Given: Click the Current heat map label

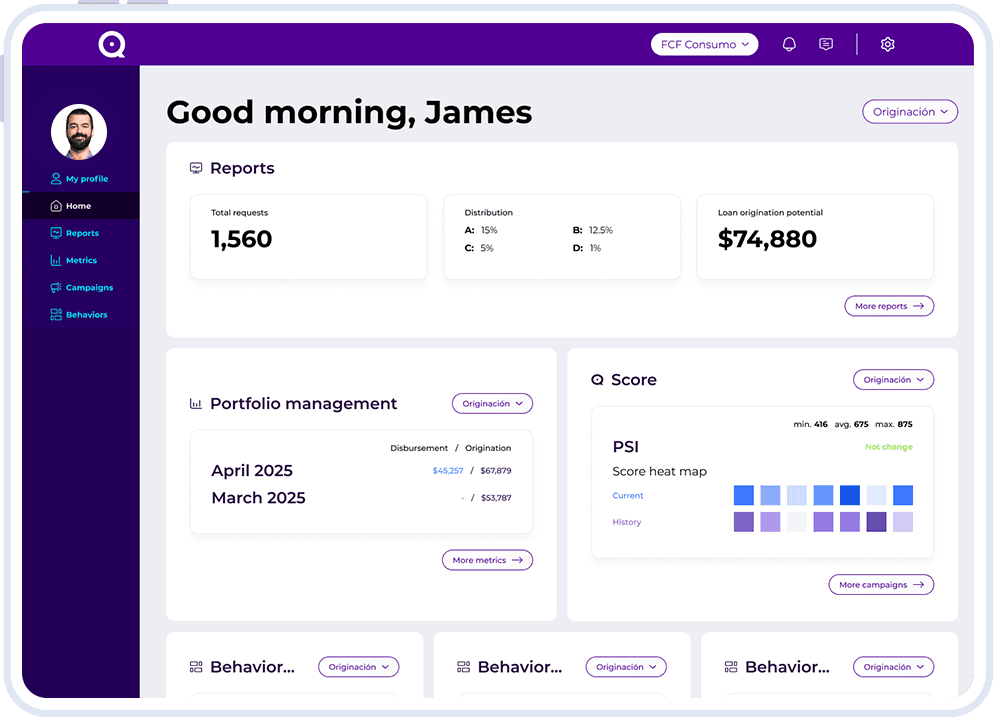Looking at the screenshot, I should (628, 495).
